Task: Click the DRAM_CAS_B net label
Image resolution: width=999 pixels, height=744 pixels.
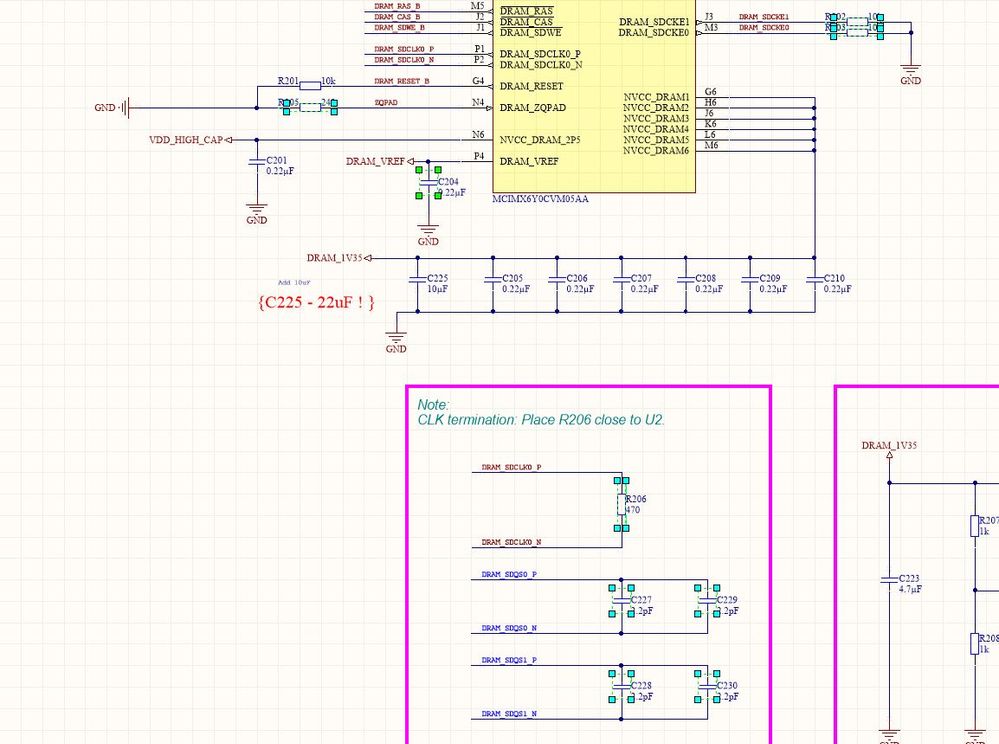Action: tap(397, 17)
